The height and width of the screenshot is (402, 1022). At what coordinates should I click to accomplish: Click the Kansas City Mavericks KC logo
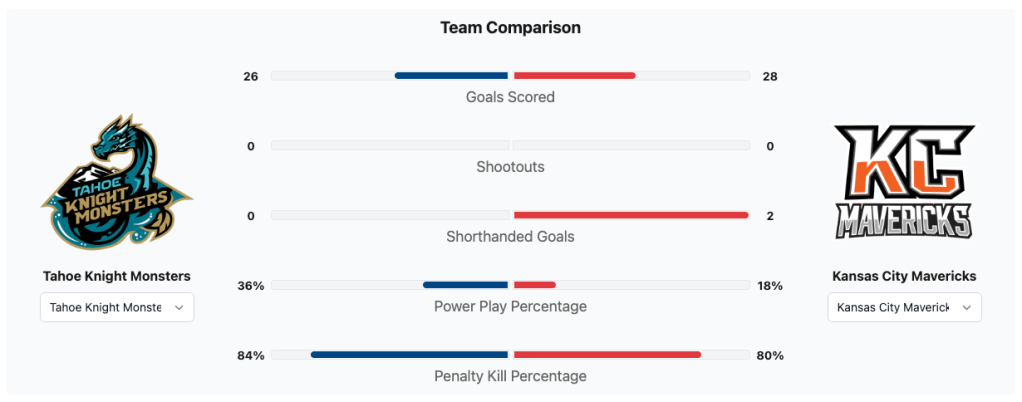coord(904,182)
